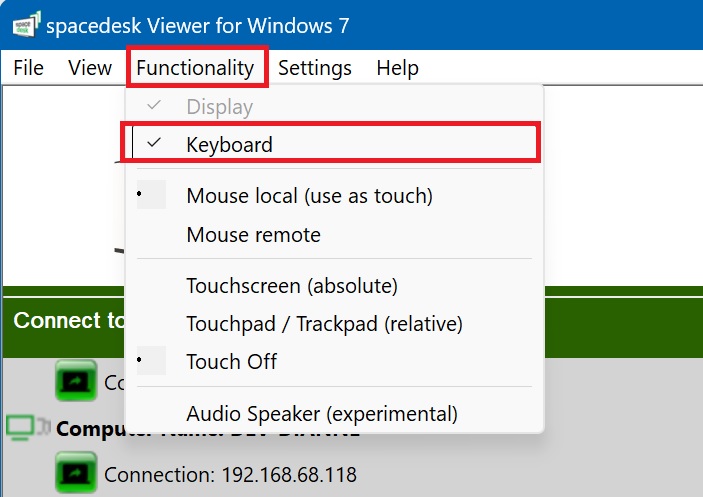The height and width of the screenshot is (497, 703).
Task: Toggle the Keyboard functionality option
Action: pyautogui.click(x=332, y=144)
